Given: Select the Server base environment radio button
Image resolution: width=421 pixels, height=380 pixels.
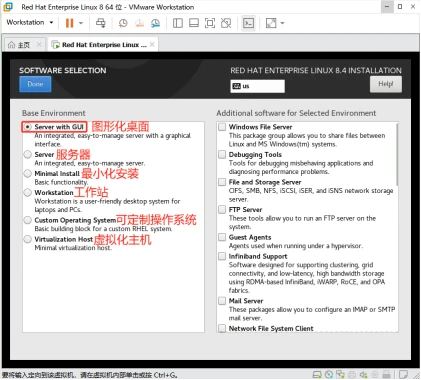Looking at the screenshot, I should click(x=28, y=155).
